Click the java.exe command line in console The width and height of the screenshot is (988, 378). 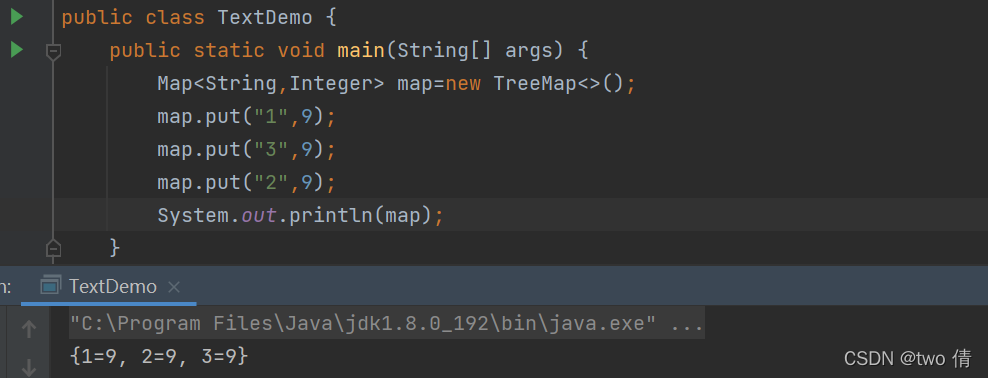click(x=386, y=324)
